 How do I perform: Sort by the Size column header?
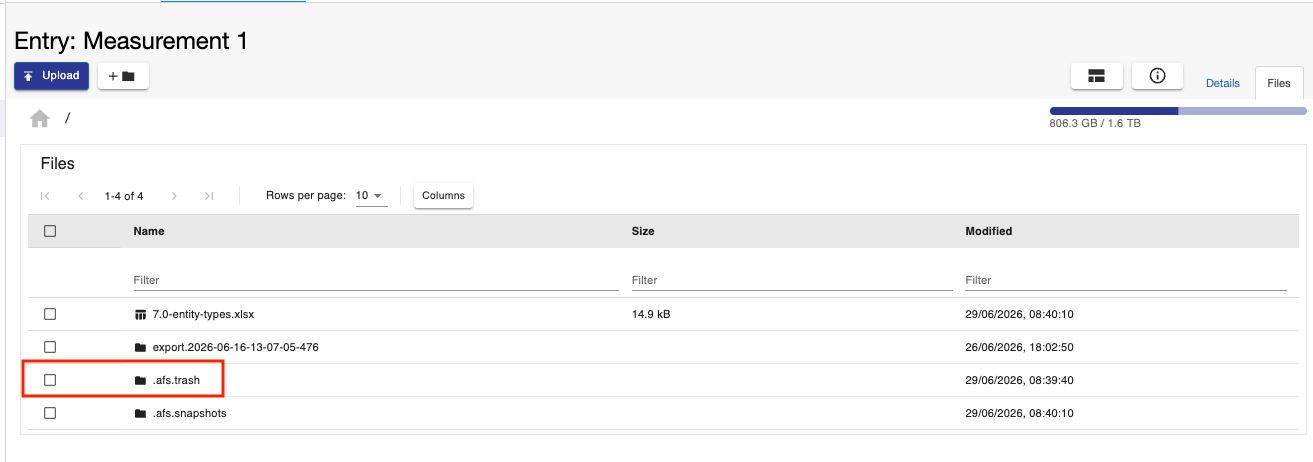pos(643,231)
